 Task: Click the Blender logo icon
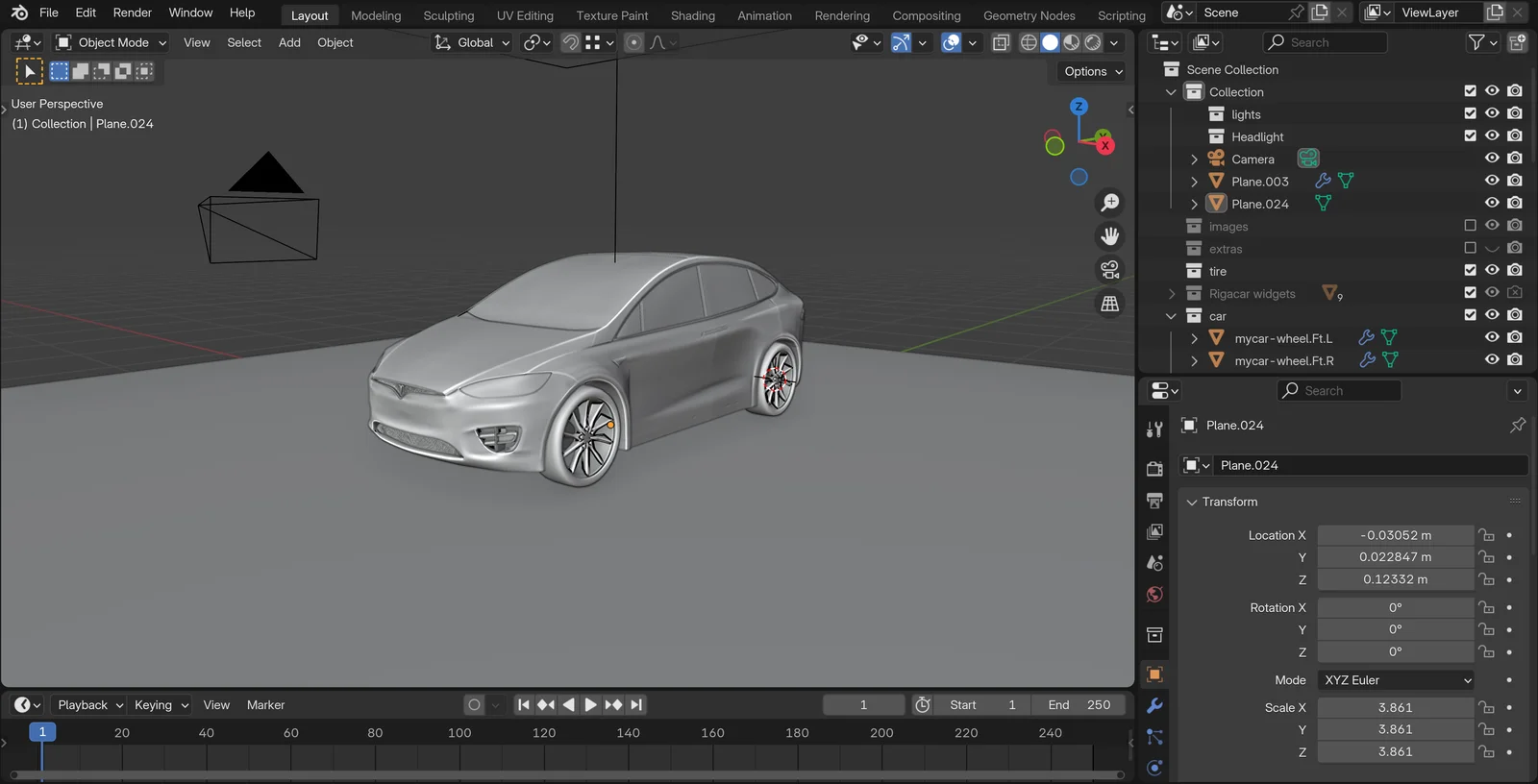19,12
